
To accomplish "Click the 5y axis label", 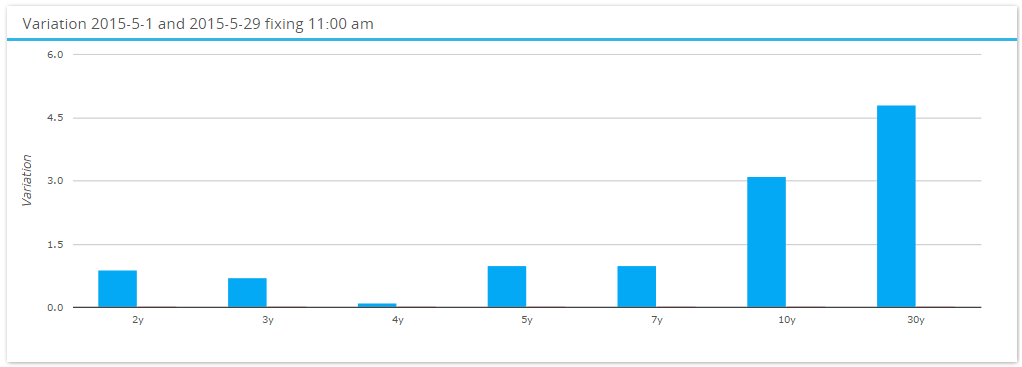I will pos(527,320).
